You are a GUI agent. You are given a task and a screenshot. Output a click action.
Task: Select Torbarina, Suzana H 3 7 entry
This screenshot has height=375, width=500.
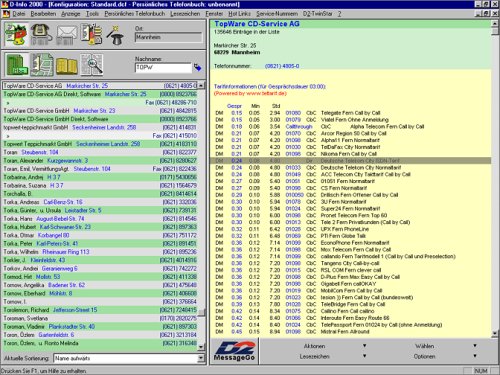pos(100,185)
